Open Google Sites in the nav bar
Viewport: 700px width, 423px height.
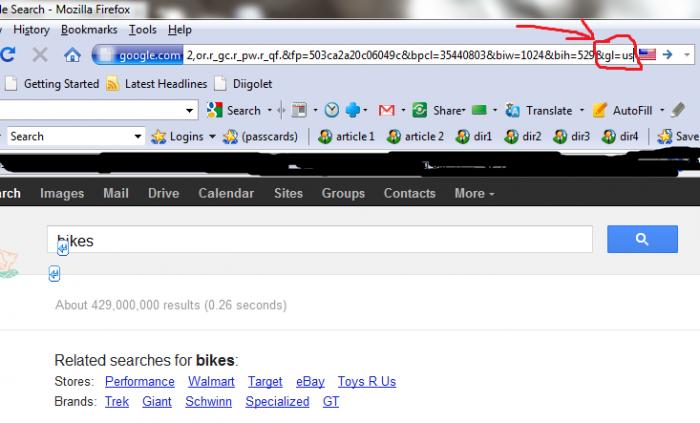tap(288, 193)
